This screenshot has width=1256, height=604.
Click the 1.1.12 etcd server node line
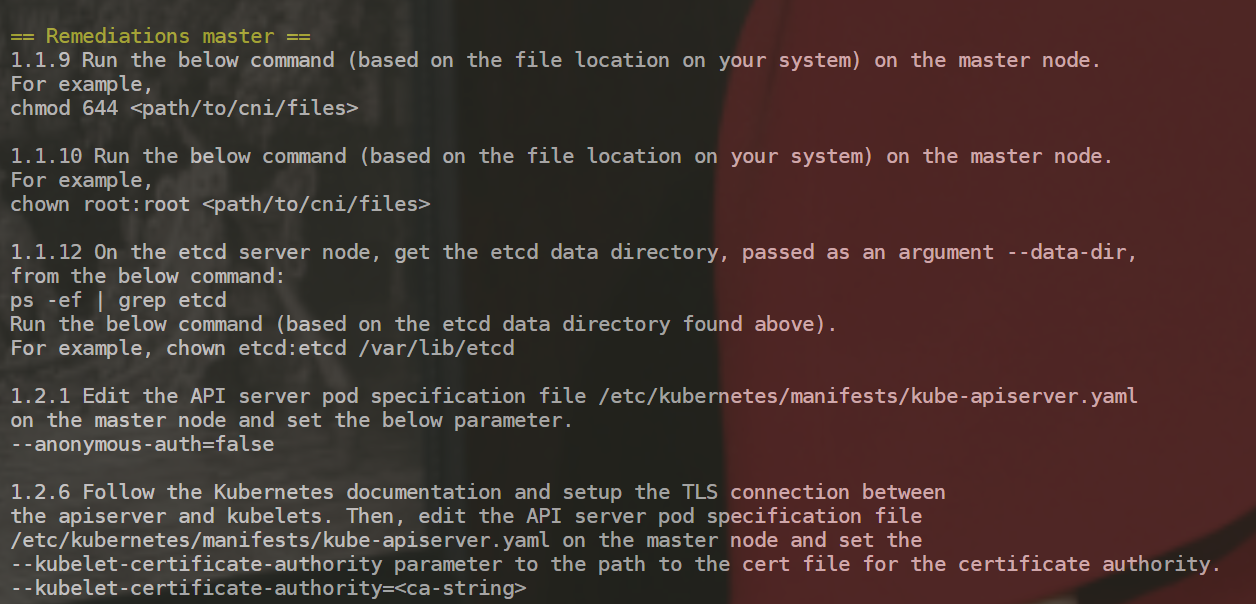point(574,252)
